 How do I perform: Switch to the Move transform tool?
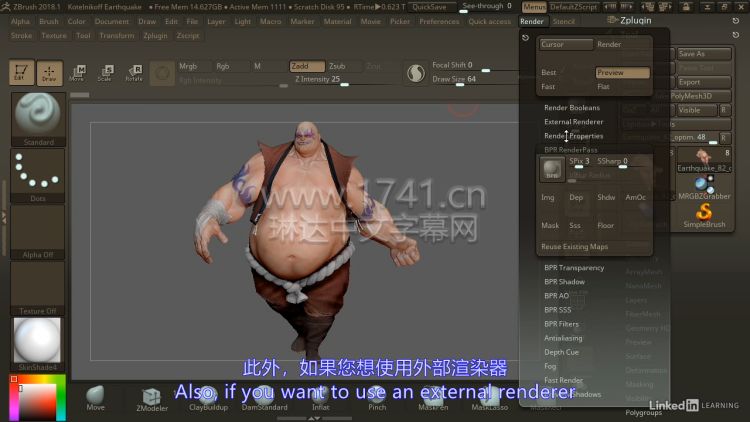[77, 73]
